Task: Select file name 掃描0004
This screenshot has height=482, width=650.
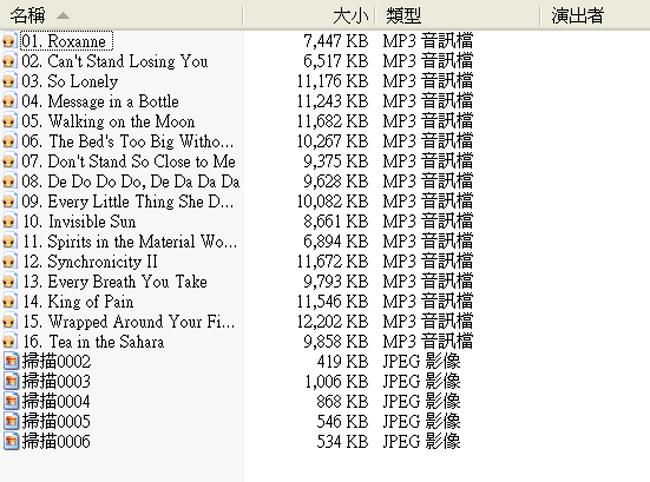Action: click(56, 401)
